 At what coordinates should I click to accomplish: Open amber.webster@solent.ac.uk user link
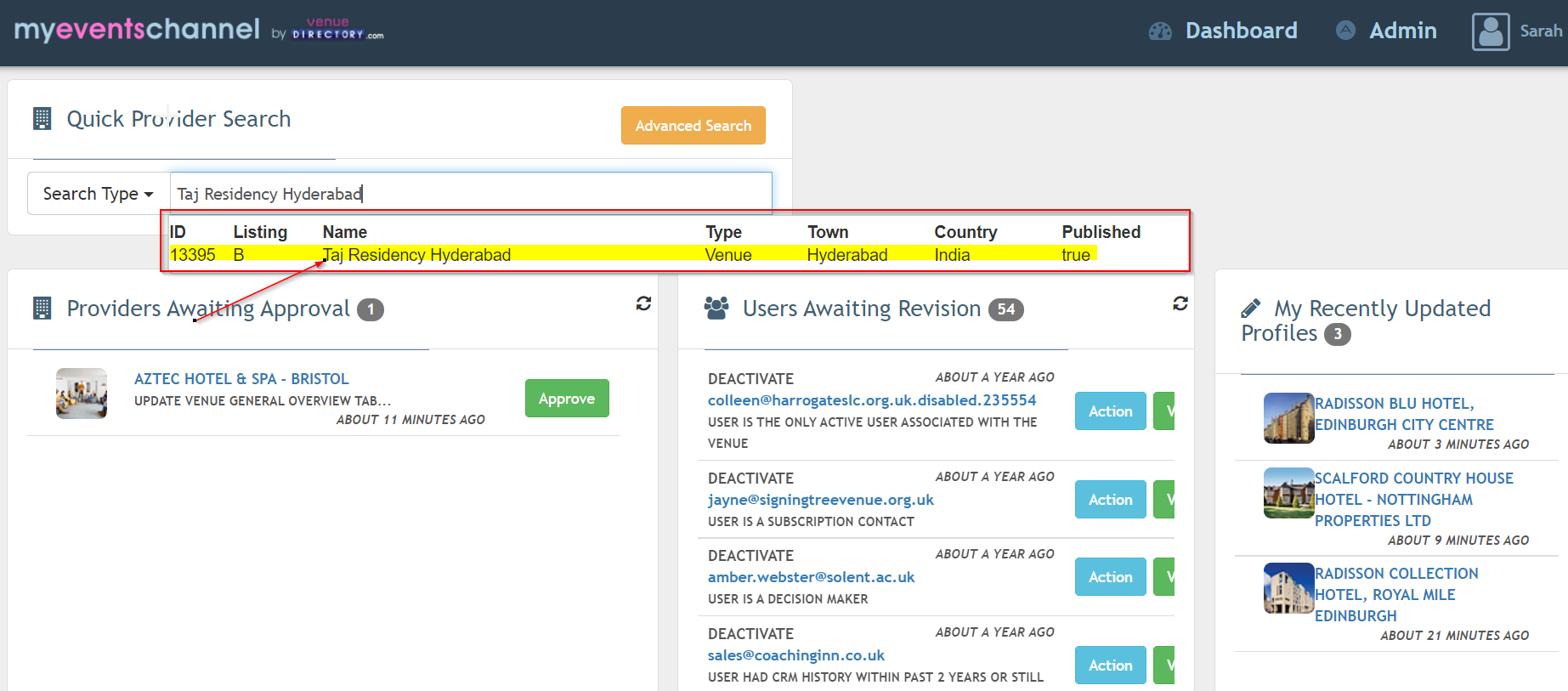tap(812, 577)
